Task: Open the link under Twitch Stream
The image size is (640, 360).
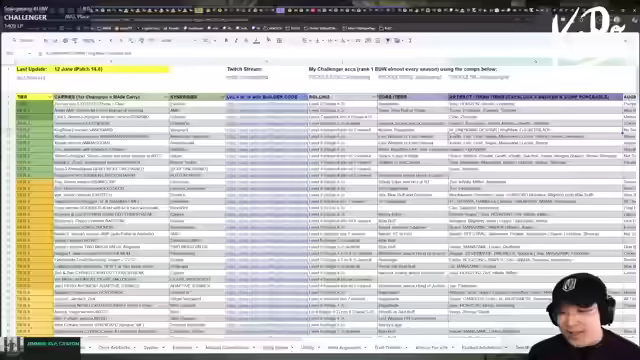Action: click(x=247, y=77)
